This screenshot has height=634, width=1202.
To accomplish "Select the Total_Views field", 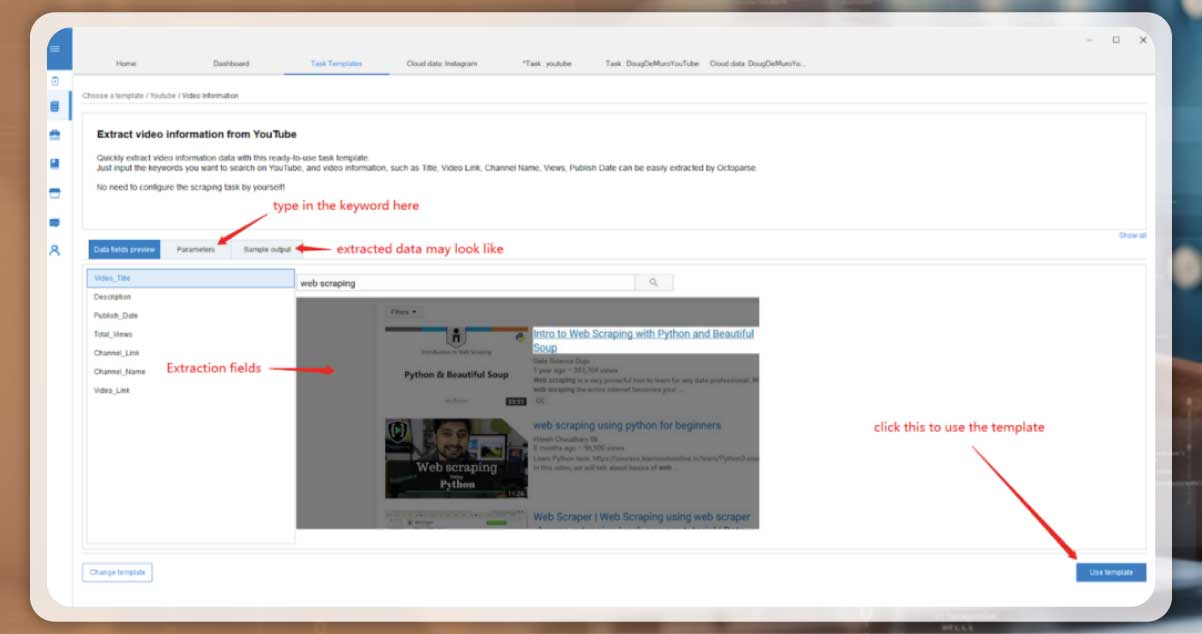I will 191,334.
